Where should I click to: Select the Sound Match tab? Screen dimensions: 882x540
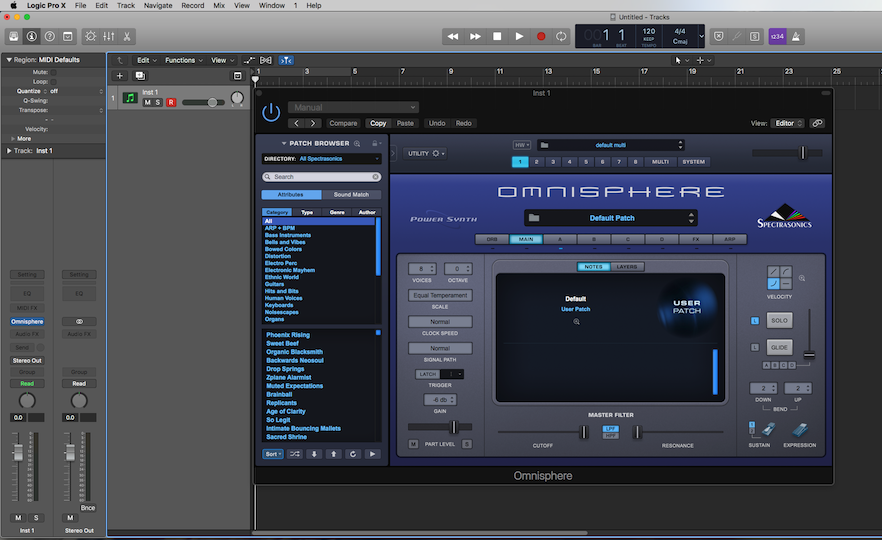click(352, 195)
